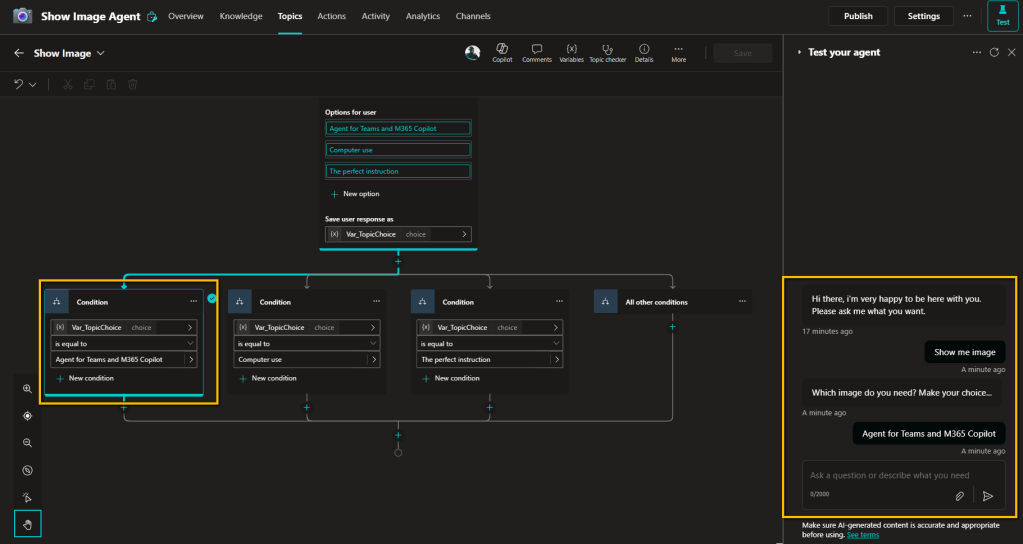Open topic Details
This screenshot has width=1023, height=544.
(x=643, y=53)
